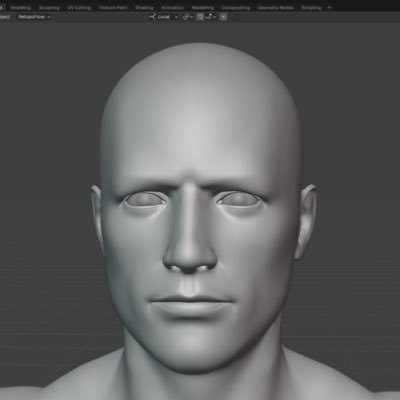Viewport: 400px width, 400px height.
Task: Switch to the Sculpting workspace tab
Action: point(49,7)
